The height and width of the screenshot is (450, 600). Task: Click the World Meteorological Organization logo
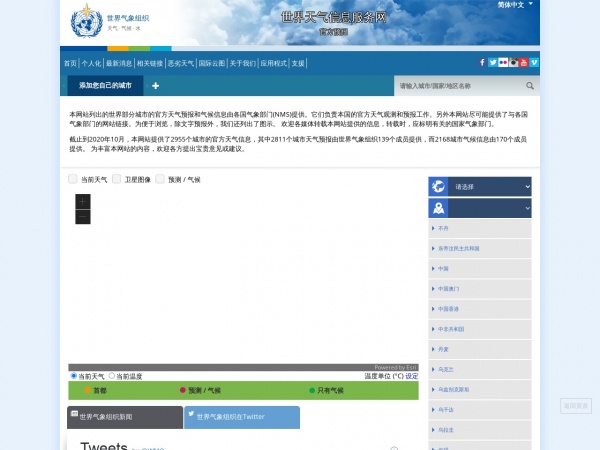(87, 21)
